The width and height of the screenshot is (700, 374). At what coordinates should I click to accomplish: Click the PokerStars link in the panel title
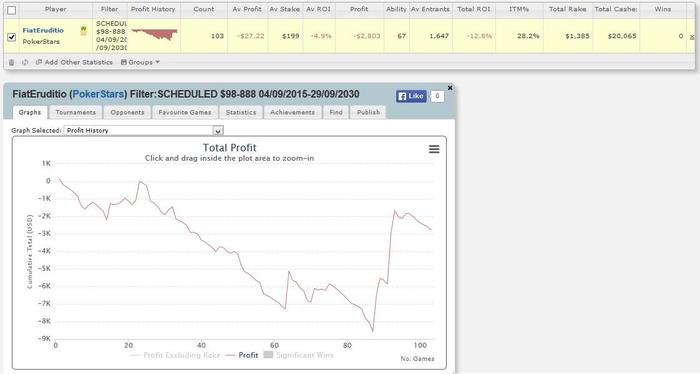98,94
